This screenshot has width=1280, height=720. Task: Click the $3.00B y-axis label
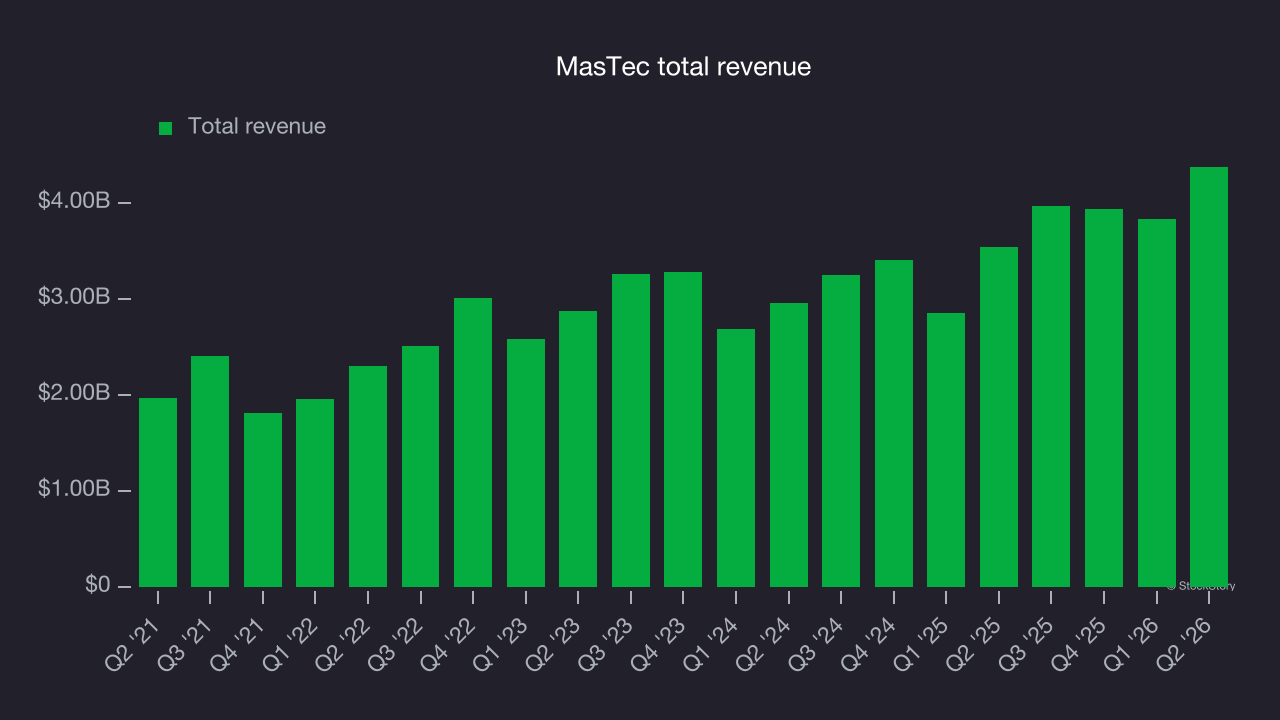pyautogui.click(x=74, y=297)
